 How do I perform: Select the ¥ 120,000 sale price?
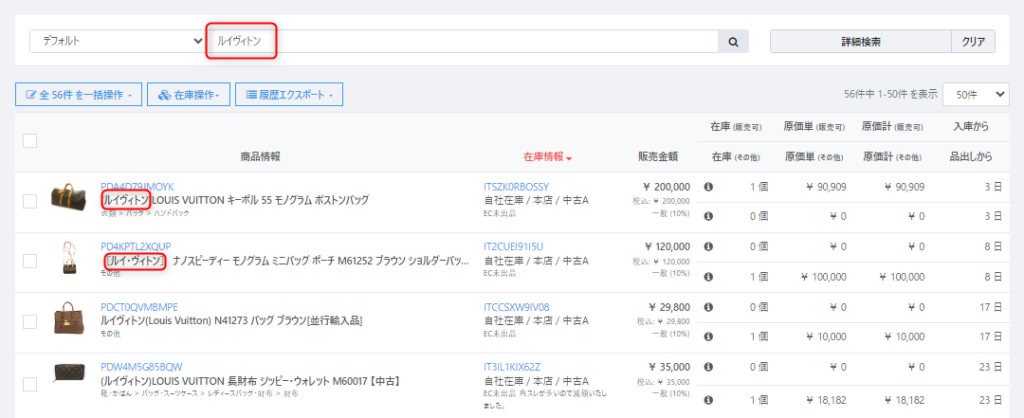(667, 246)
